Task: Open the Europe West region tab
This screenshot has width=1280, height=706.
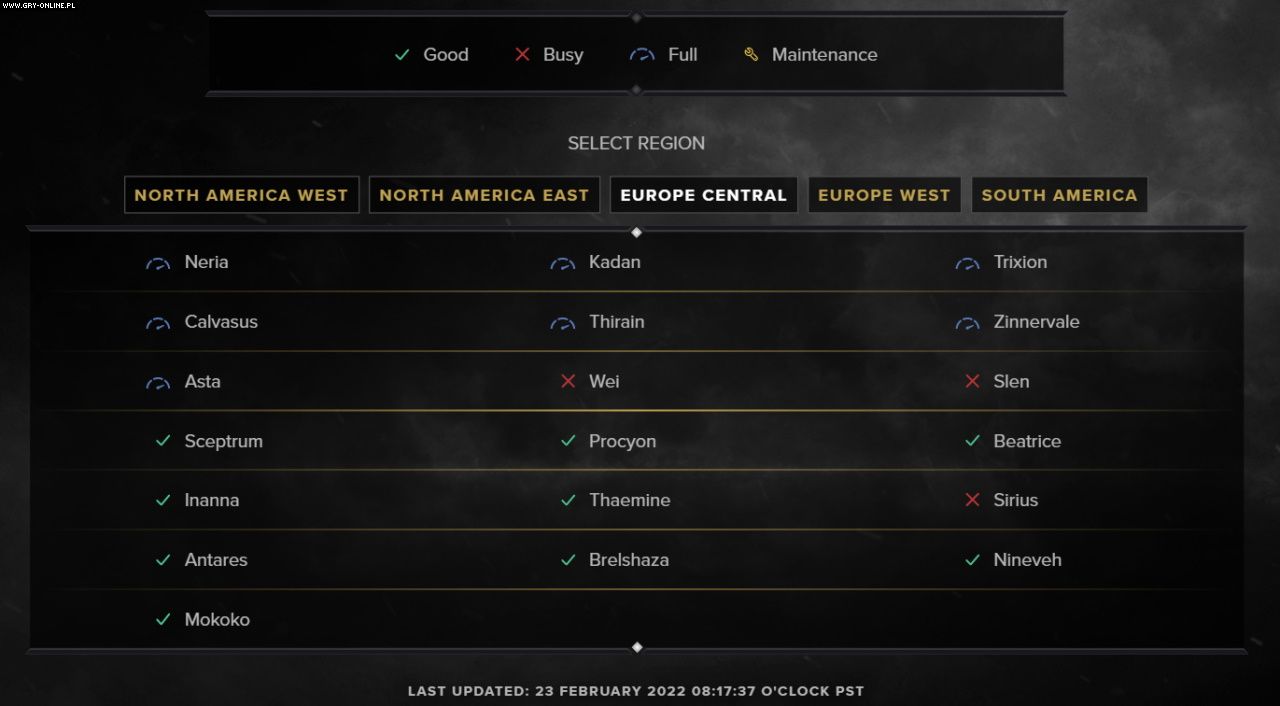Action: click(884, 195)
